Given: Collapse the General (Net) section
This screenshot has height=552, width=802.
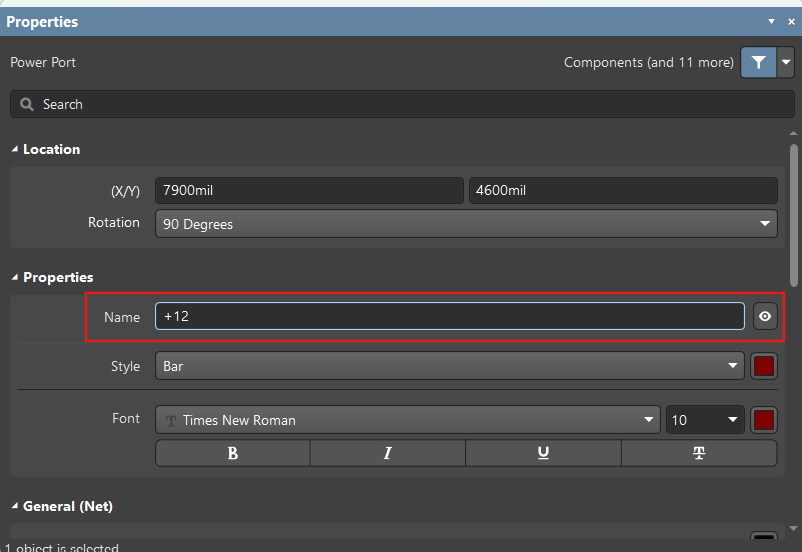Looking at the screenshot, I should click(15, 506).
